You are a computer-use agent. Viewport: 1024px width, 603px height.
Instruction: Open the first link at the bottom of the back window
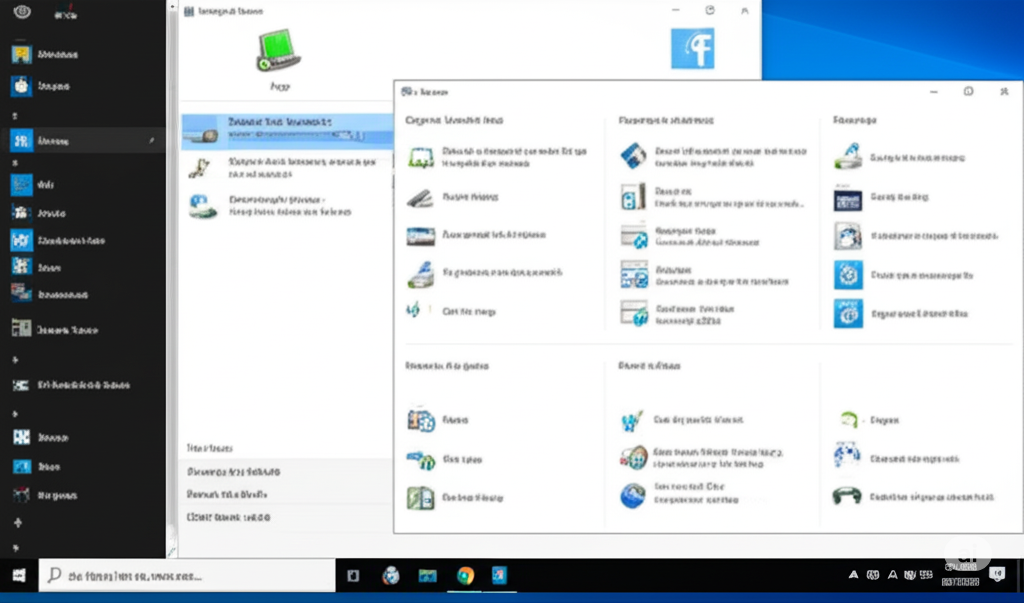pos(233,472)
